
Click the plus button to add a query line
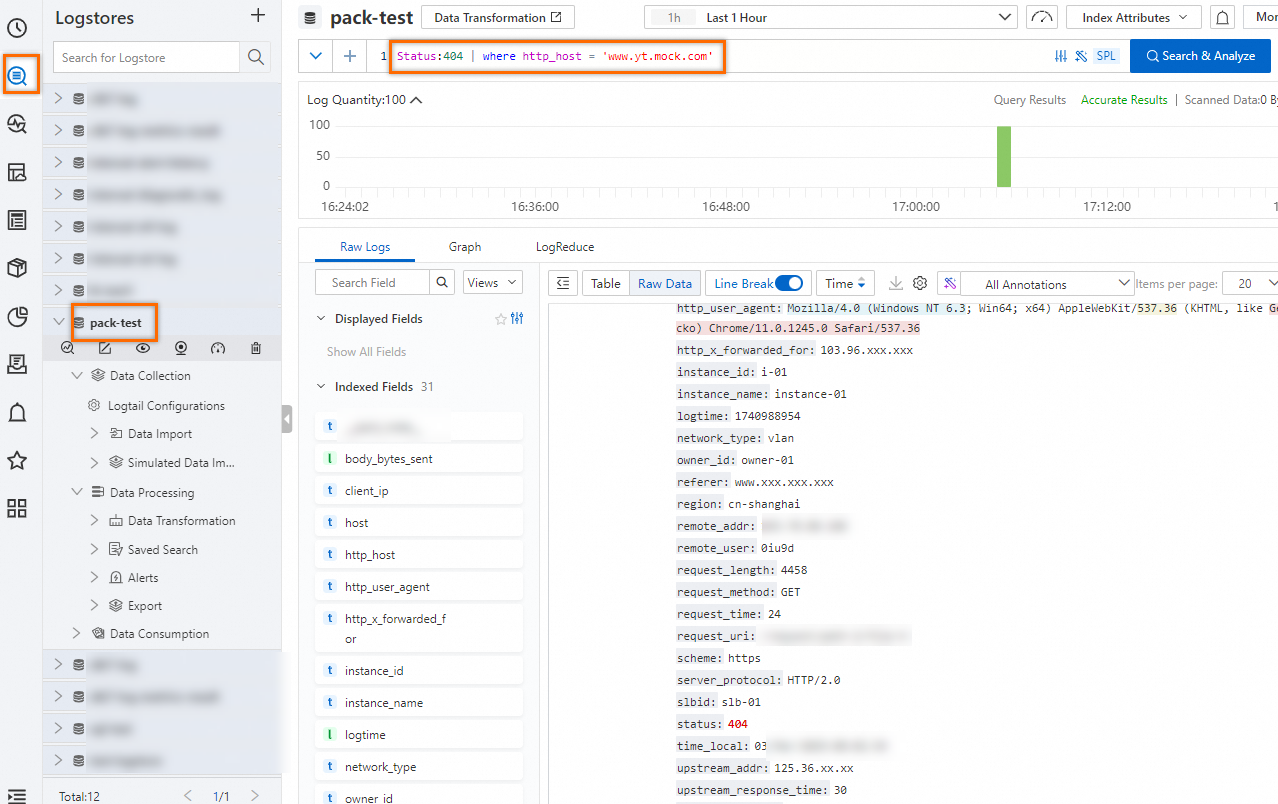pyautogui.click(x=350, y=56)
